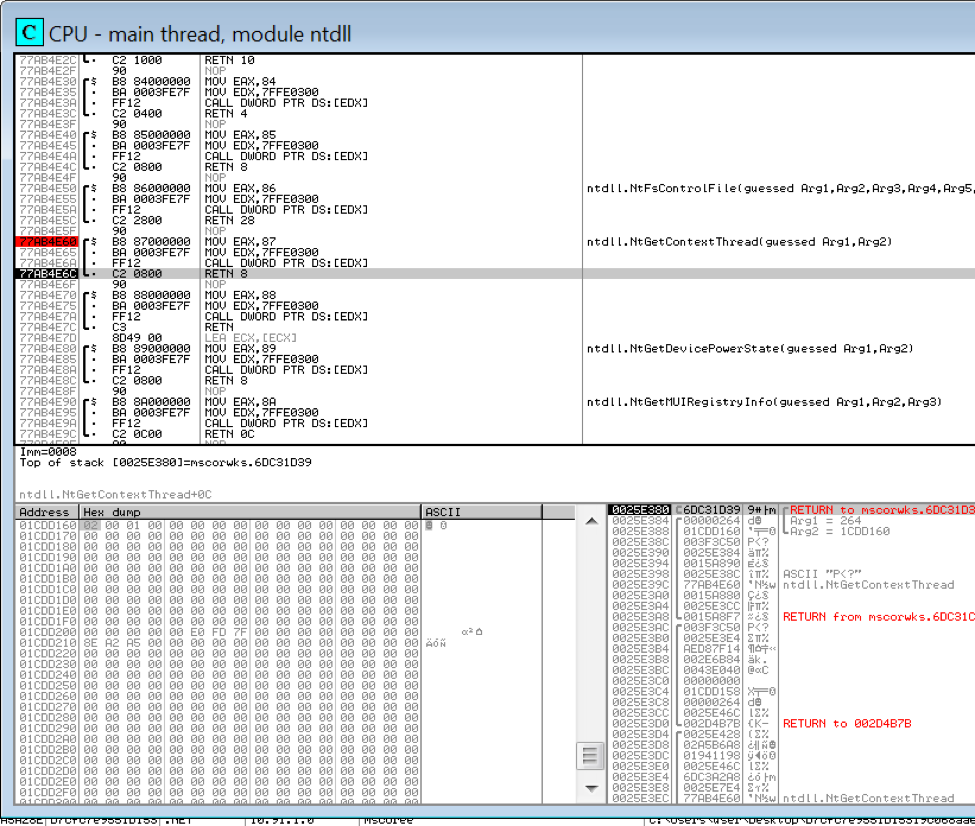The image size is (975, 826).
Task: Click the NtGetDevicePowerState comment line
Action: click(750, 349)
